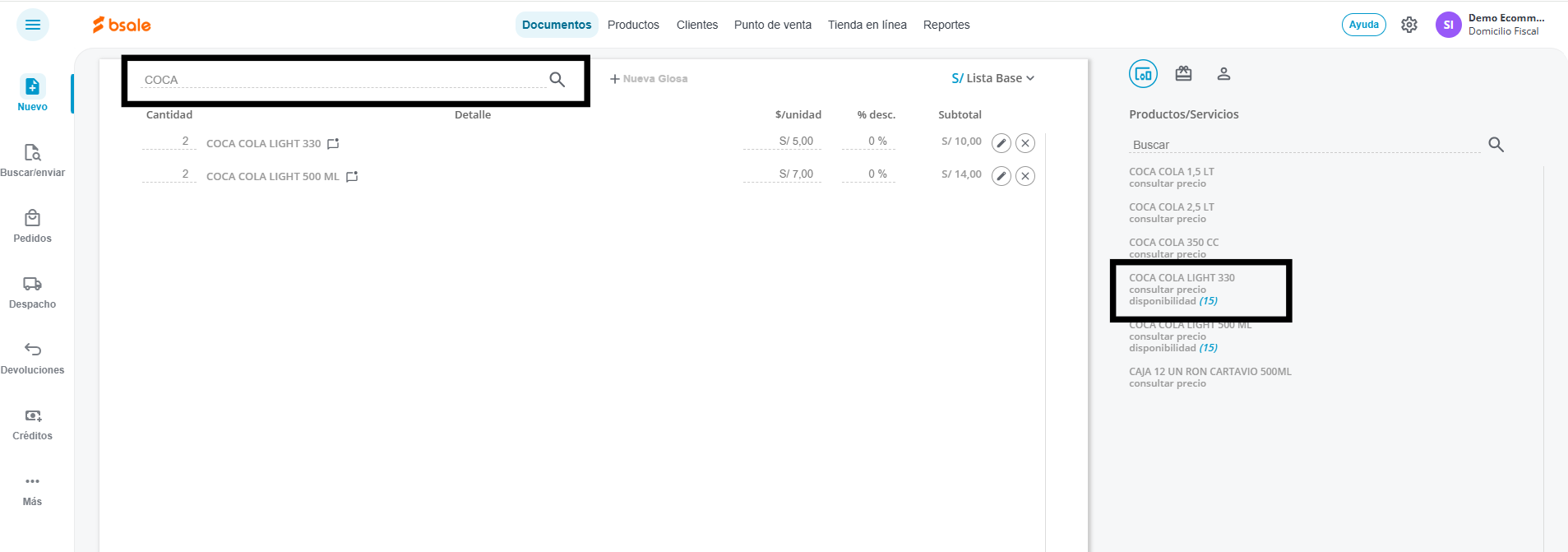Viewport: 1568px width, 552px height.
Task: Select the gift card panel icon
Action: 1183,74
